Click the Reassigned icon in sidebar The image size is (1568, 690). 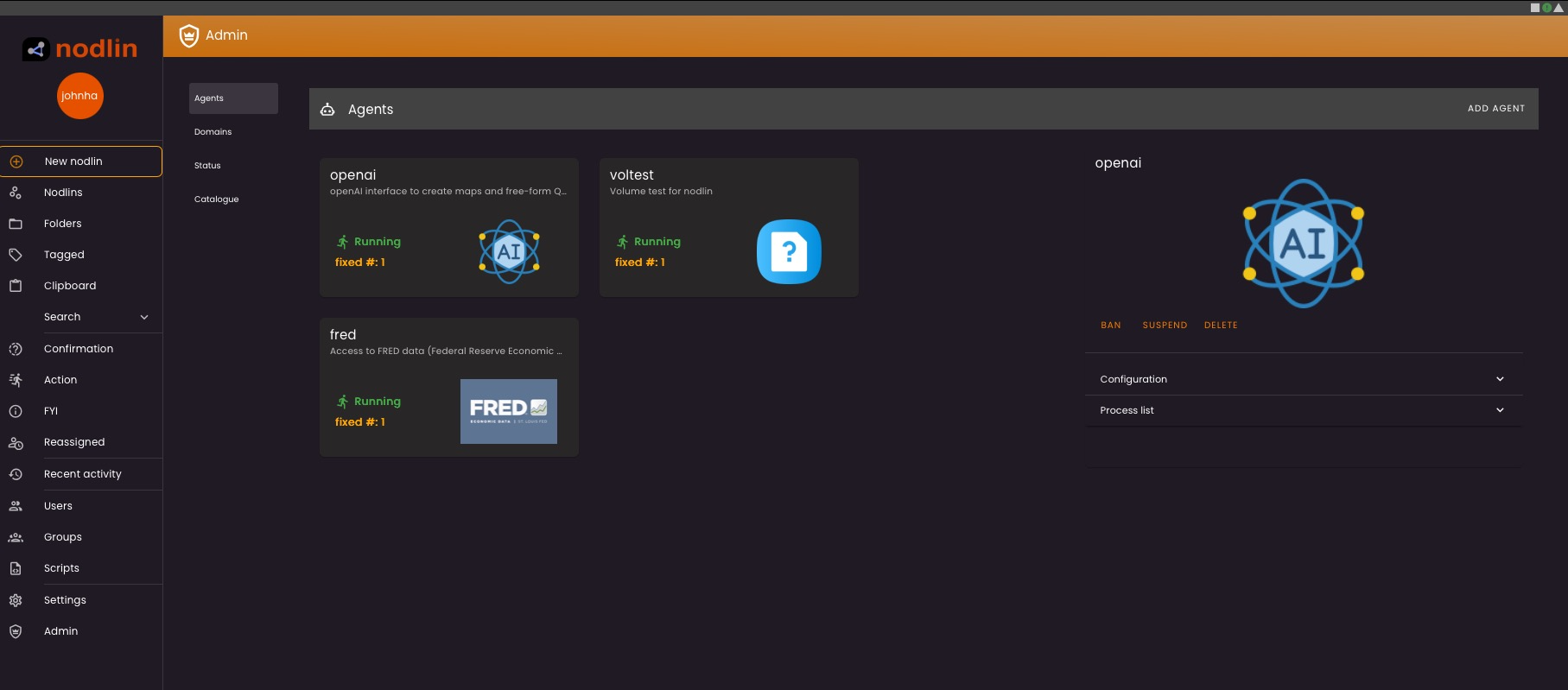click(16, 442)
